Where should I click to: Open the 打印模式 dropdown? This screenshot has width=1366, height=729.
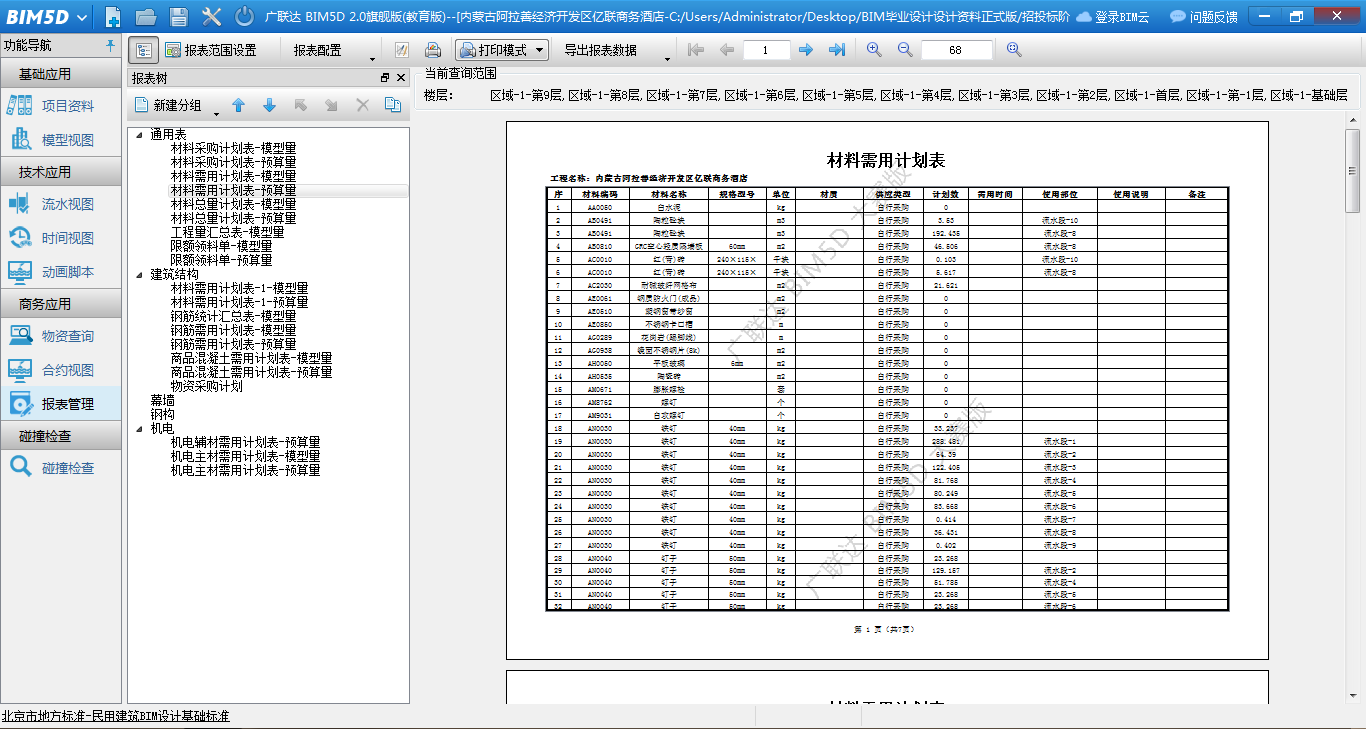coord(502,50)
